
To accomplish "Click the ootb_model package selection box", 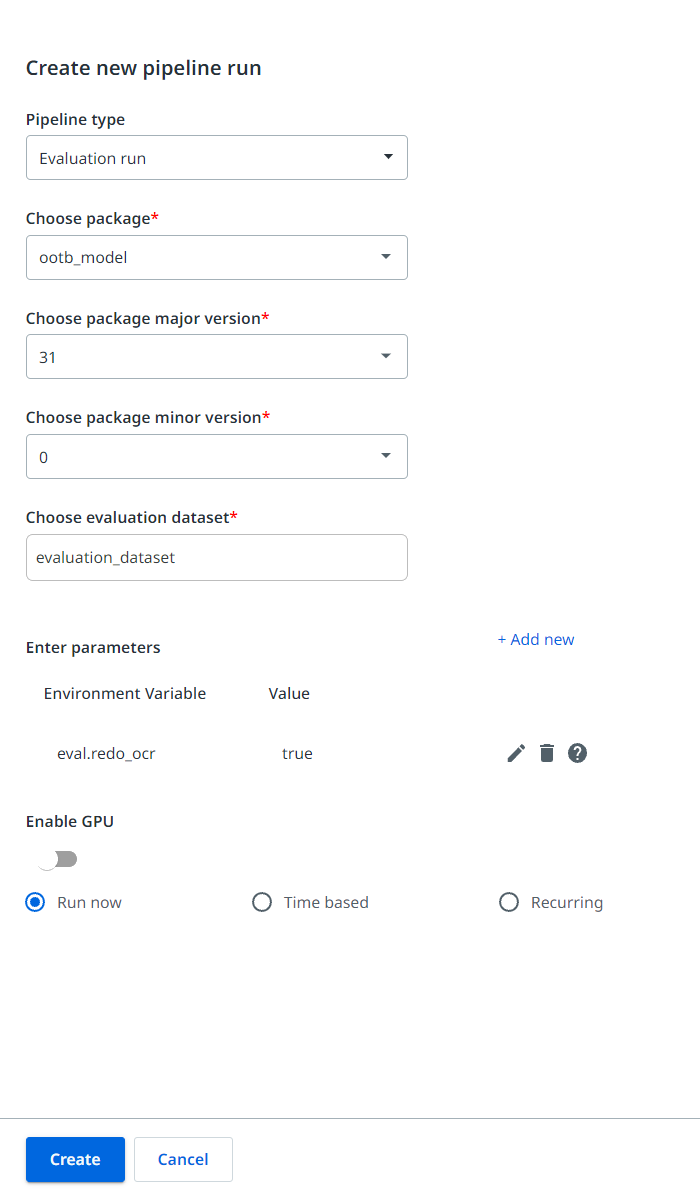I will point(216,257).
